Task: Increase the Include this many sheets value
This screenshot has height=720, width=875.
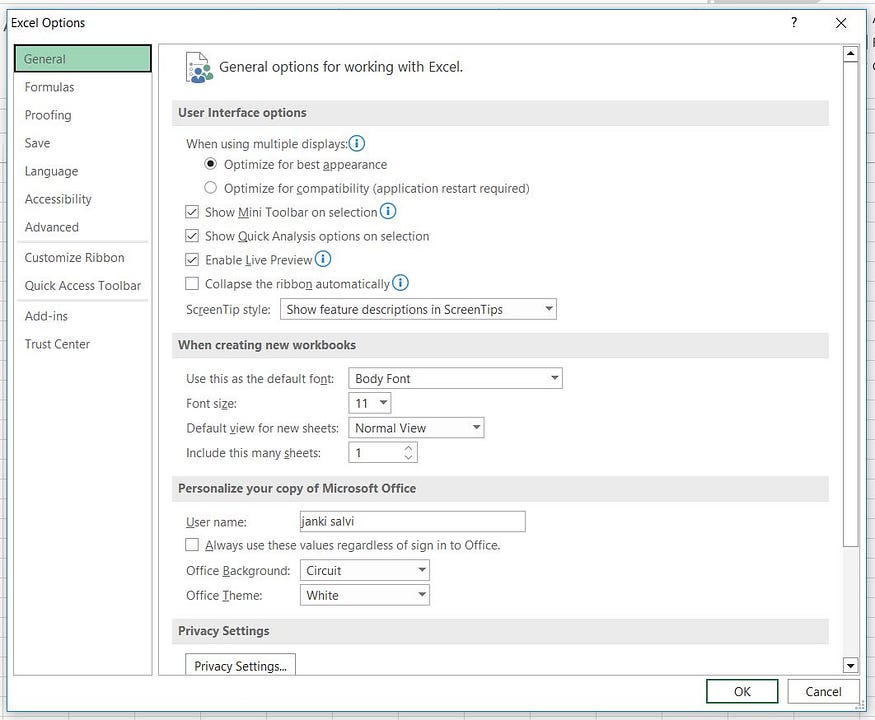Action: tap(408, 448)
